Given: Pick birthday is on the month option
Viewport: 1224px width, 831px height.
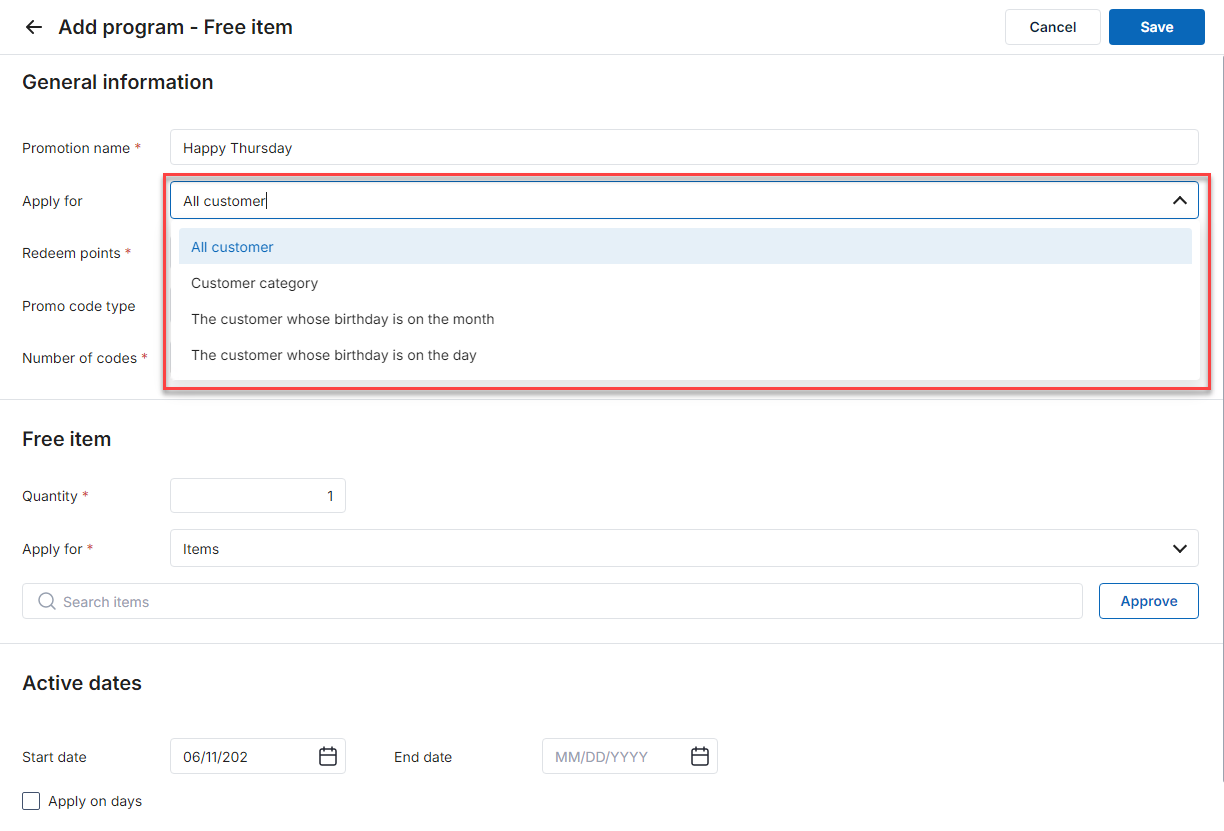Looking at the screenshot, I should (x=685, y=319).
